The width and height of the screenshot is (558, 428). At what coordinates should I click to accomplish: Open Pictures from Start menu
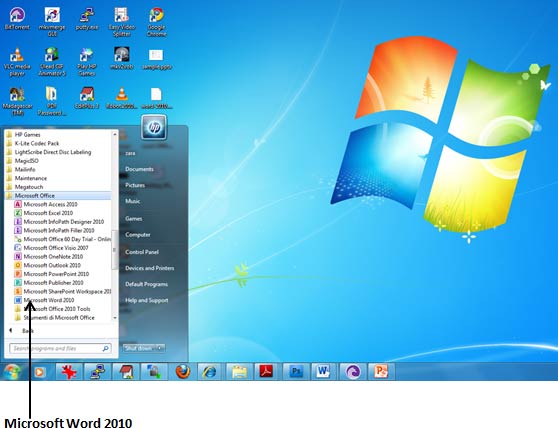(x=135, y=185)
